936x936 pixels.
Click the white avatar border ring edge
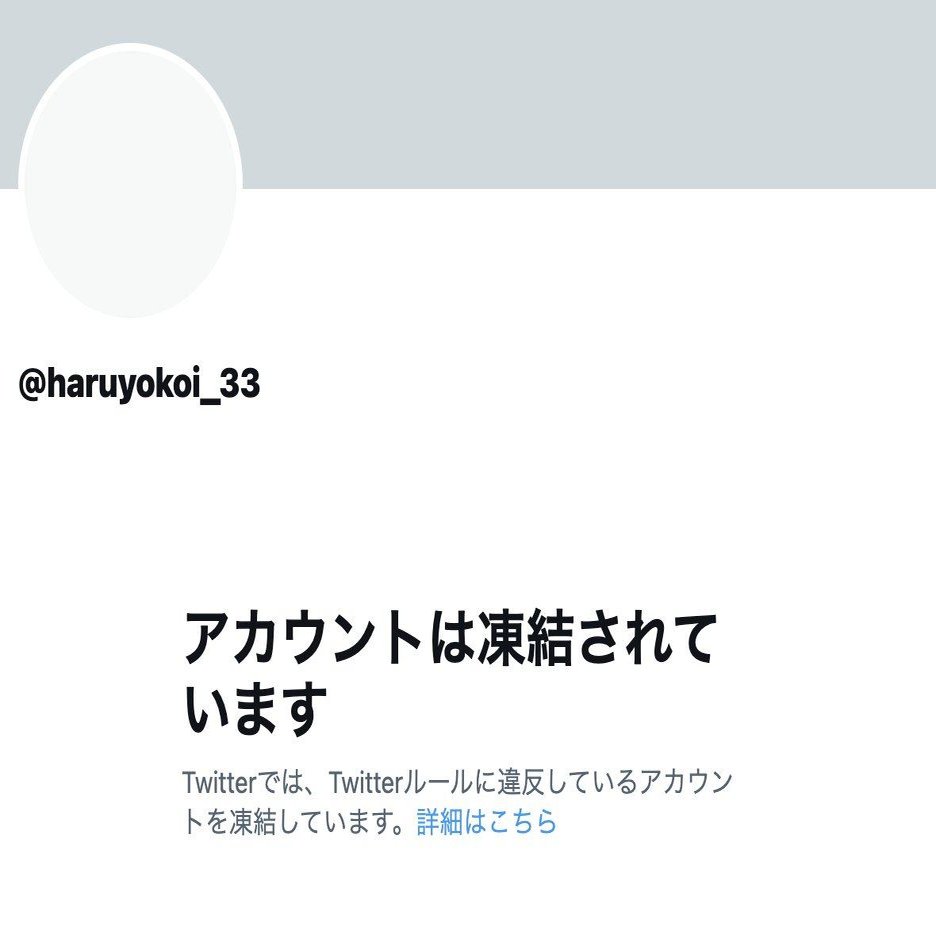(x=130, y=46)
